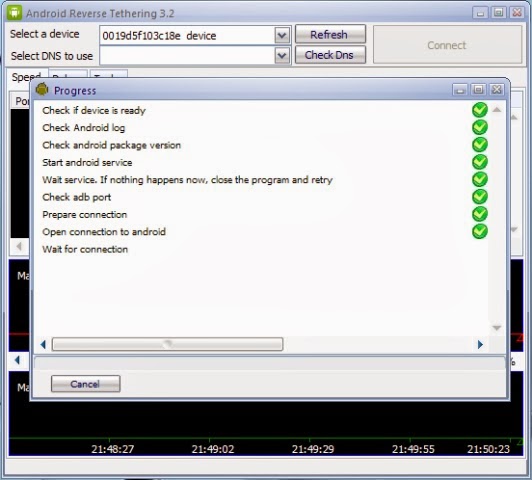Click the horizontal scrollbar thumb in Progress dialog

(167, 344)
